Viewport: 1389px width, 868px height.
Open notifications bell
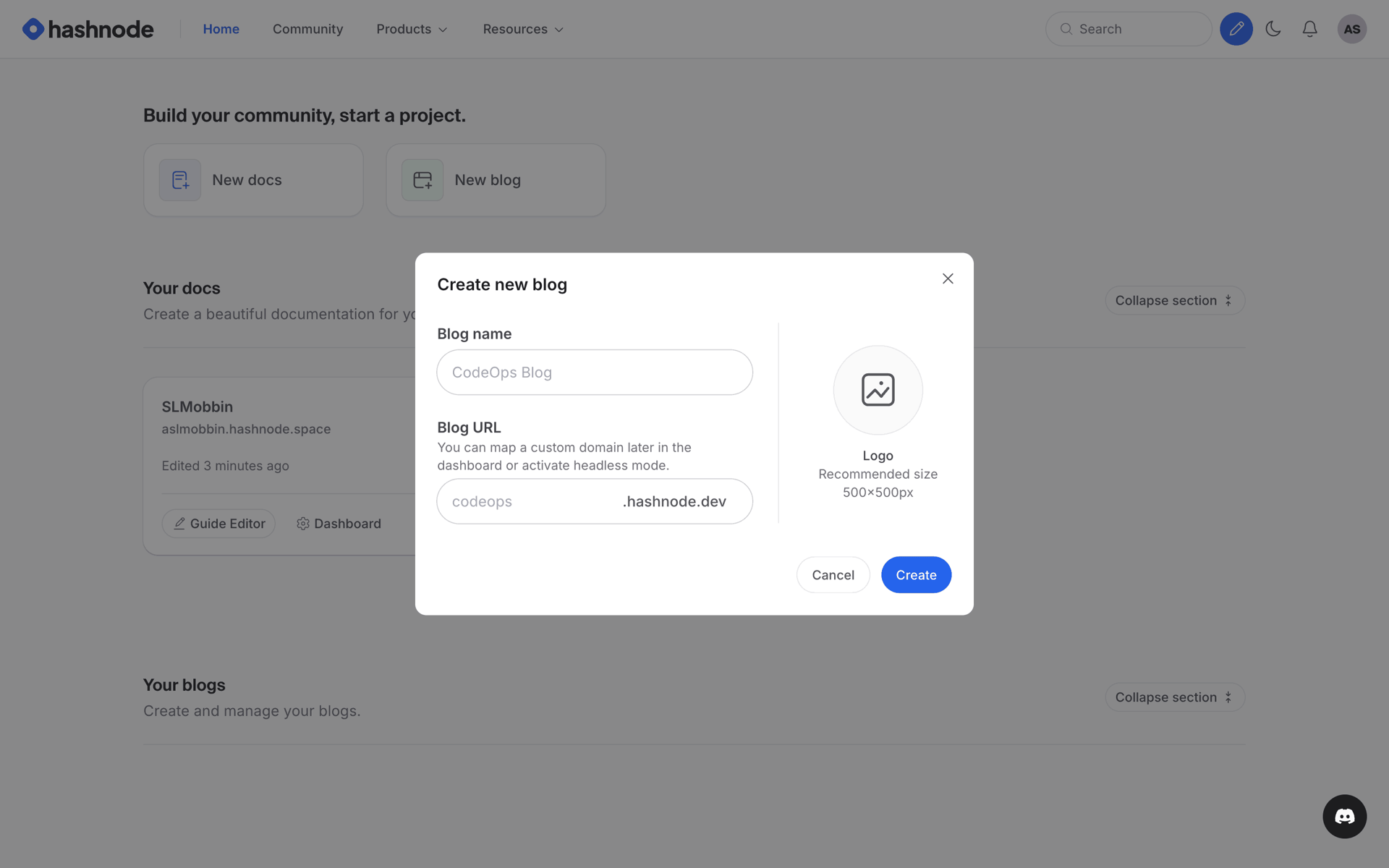click(x=1309, y=29)
